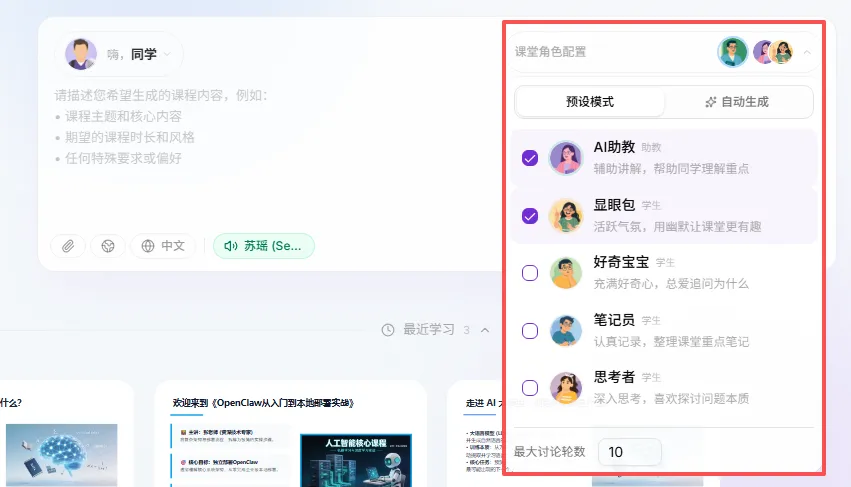This screenshot has width=851, height=487.
Task: Check the 好奇宝宝 checkbox
Action: point(530,273)
